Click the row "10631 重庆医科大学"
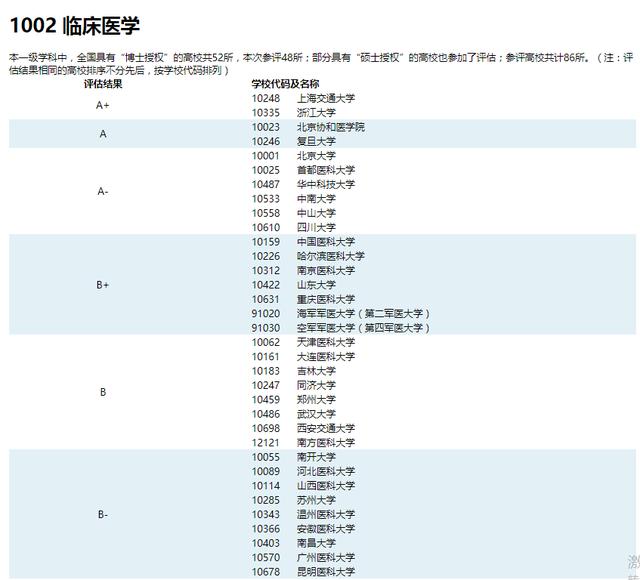The image size is (640, 580). pos(303,299)
